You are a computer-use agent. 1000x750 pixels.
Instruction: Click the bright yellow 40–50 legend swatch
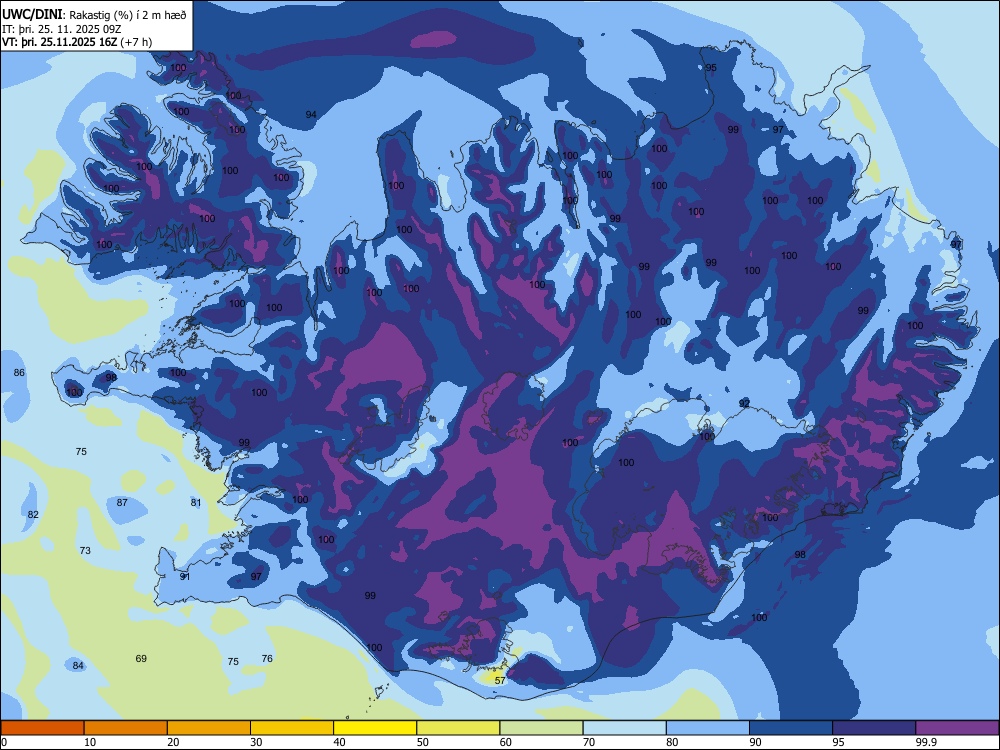click(x=375, y=728)
